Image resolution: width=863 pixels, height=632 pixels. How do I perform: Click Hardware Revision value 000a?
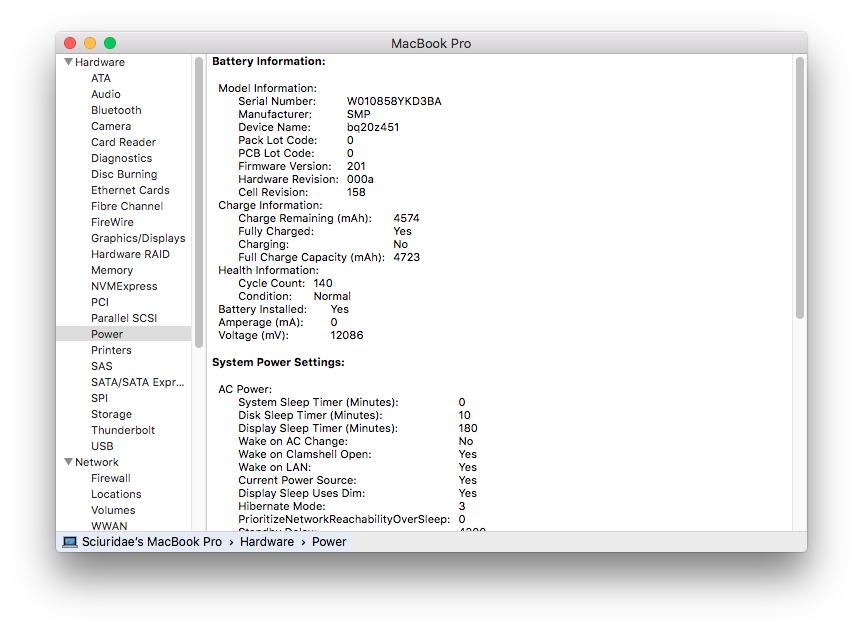coord(361,179)
